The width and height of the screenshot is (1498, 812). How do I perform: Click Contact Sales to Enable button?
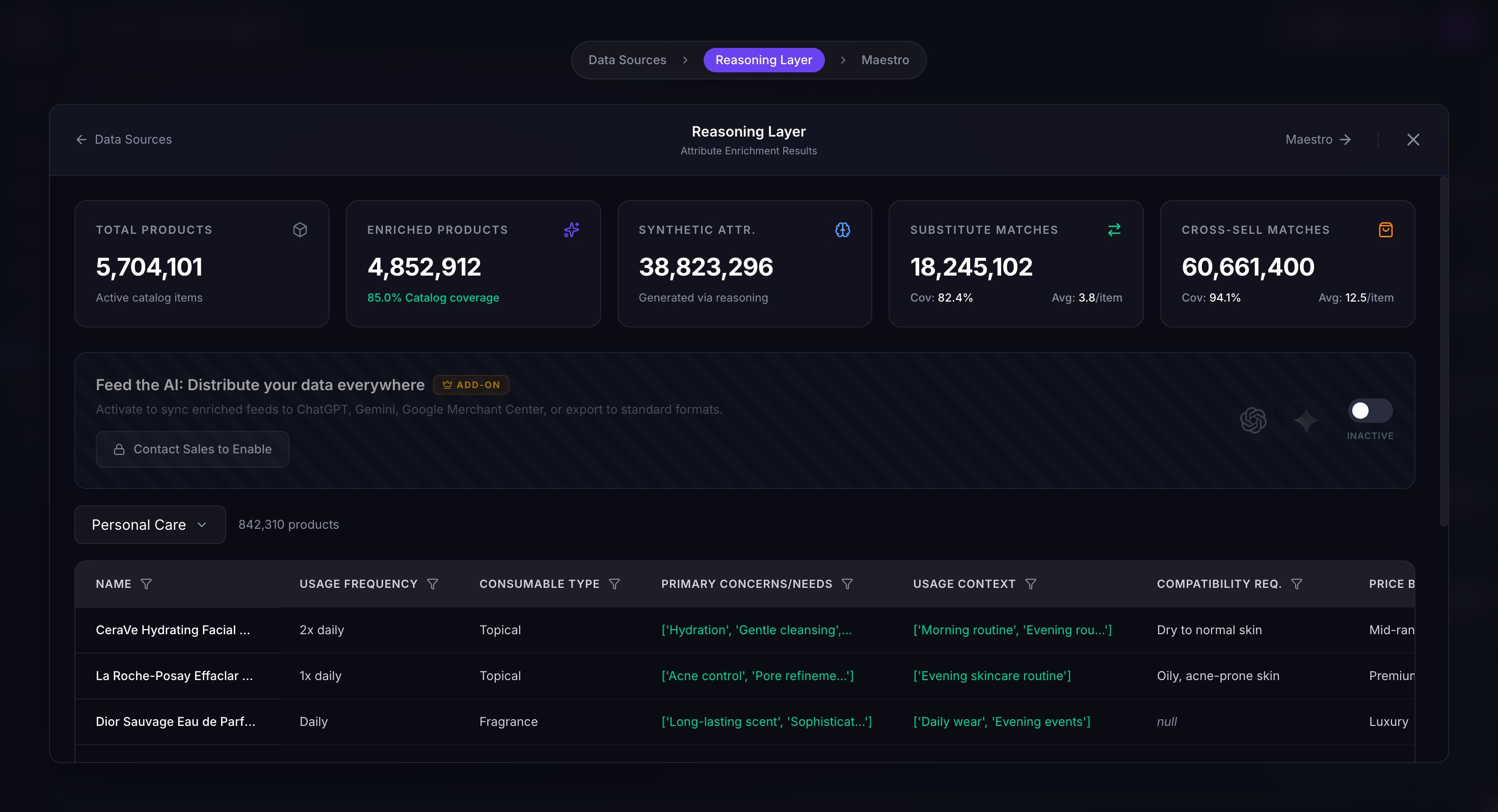(192, 449)
